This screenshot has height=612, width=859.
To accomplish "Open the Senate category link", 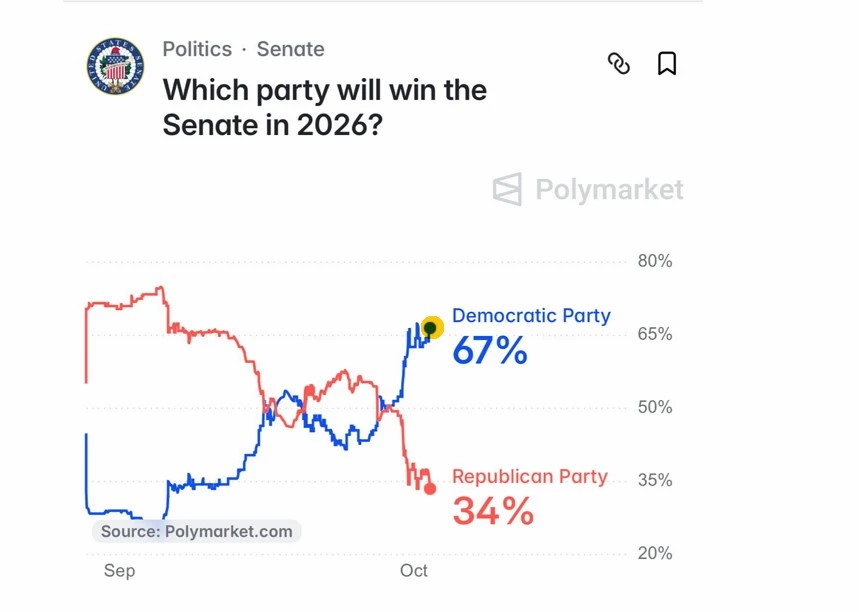I will [x=290, y=49].
